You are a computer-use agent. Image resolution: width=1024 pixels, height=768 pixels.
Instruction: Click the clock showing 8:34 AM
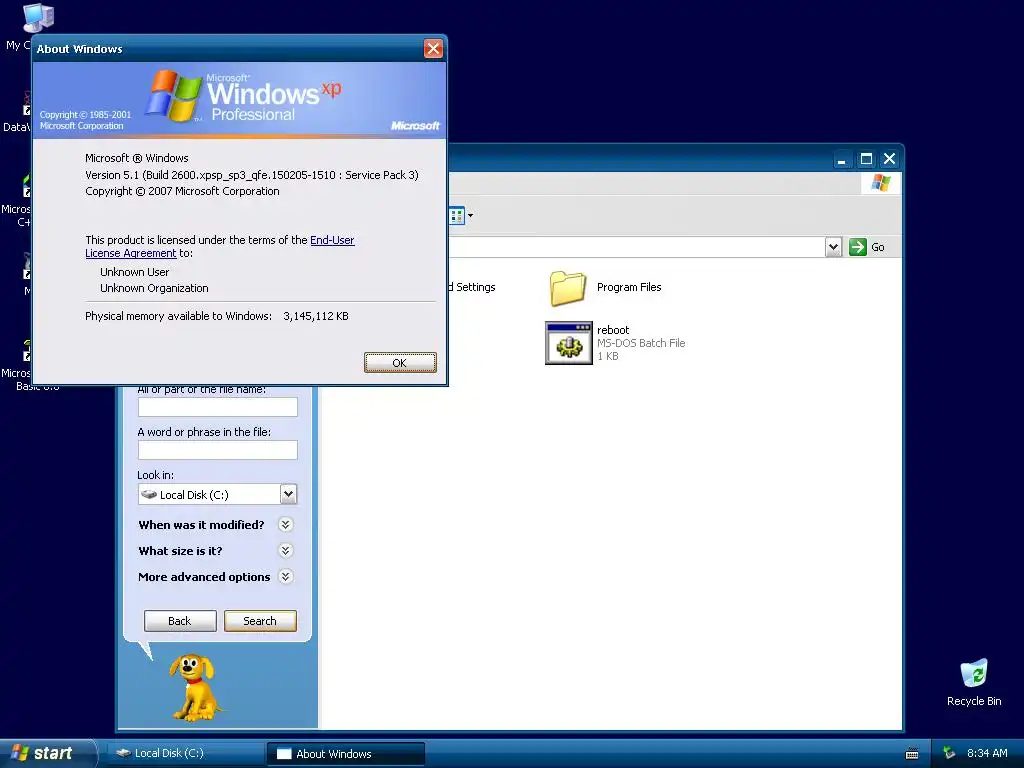pyautogui.click(x=987, y=754)
